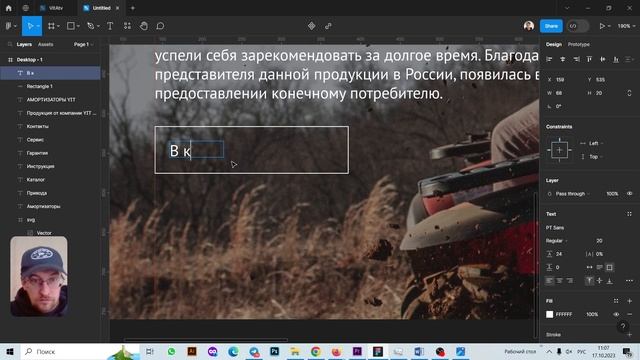Open Text type details three-dots icon
Image resolution: width=640 pixels, height=360 pixels.
coord(629,281)
